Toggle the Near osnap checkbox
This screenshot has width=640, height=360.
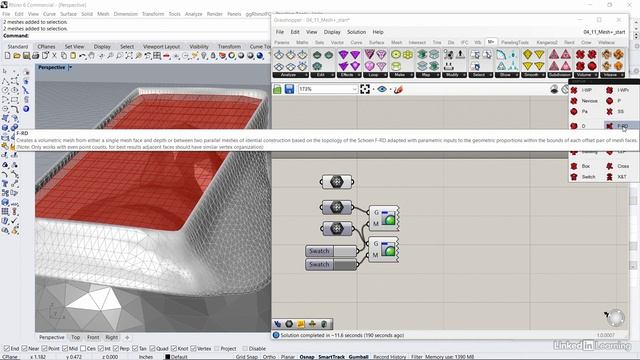[24, 349]
